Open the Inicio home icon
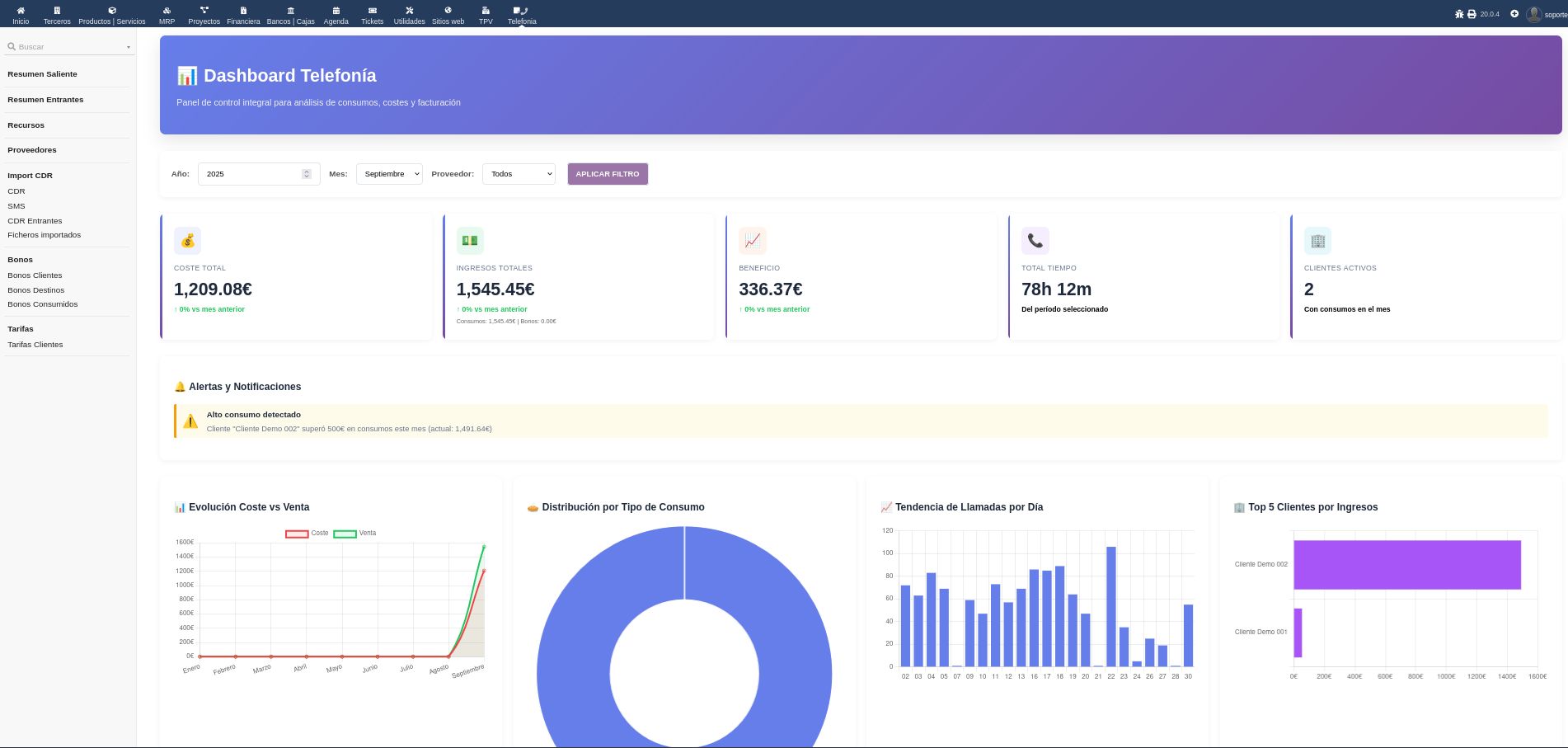Image resolution: width=1568 pixels, height=748 pixels. coord(21,15)
